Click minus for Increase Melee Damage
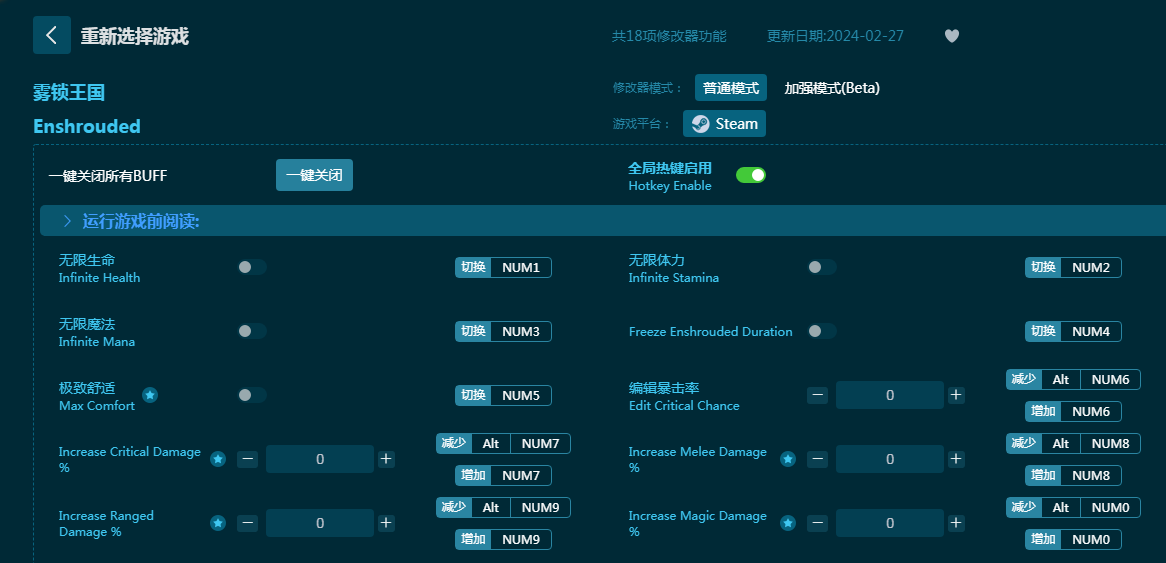The width and height of the screenshot is (1166, 563). [817, 459]
